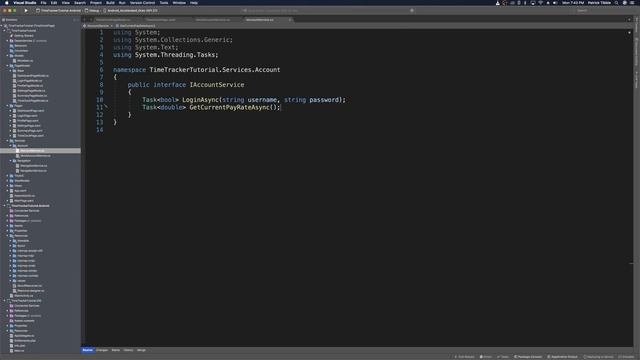This screenshot has width=640, height=360.
Task: Click the AppDelegate.cs file icon
Action: [x=11, y=336]
